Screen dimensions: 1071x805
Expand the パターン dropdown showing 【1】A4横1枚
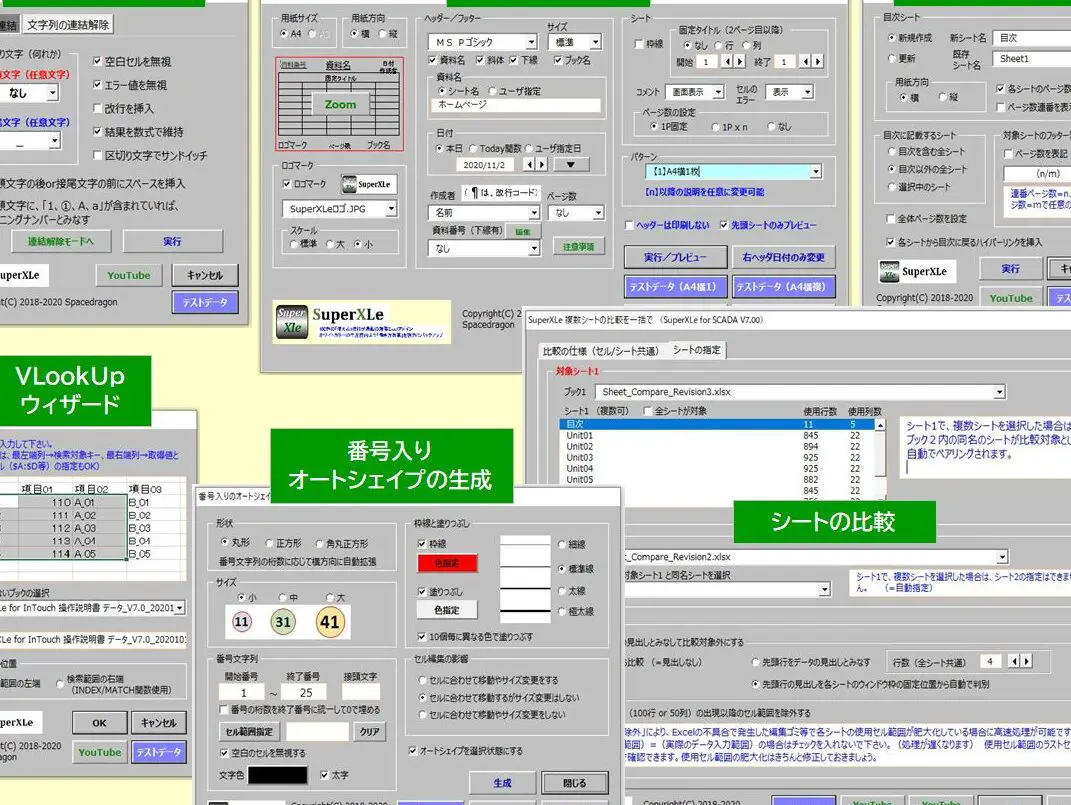815,172
